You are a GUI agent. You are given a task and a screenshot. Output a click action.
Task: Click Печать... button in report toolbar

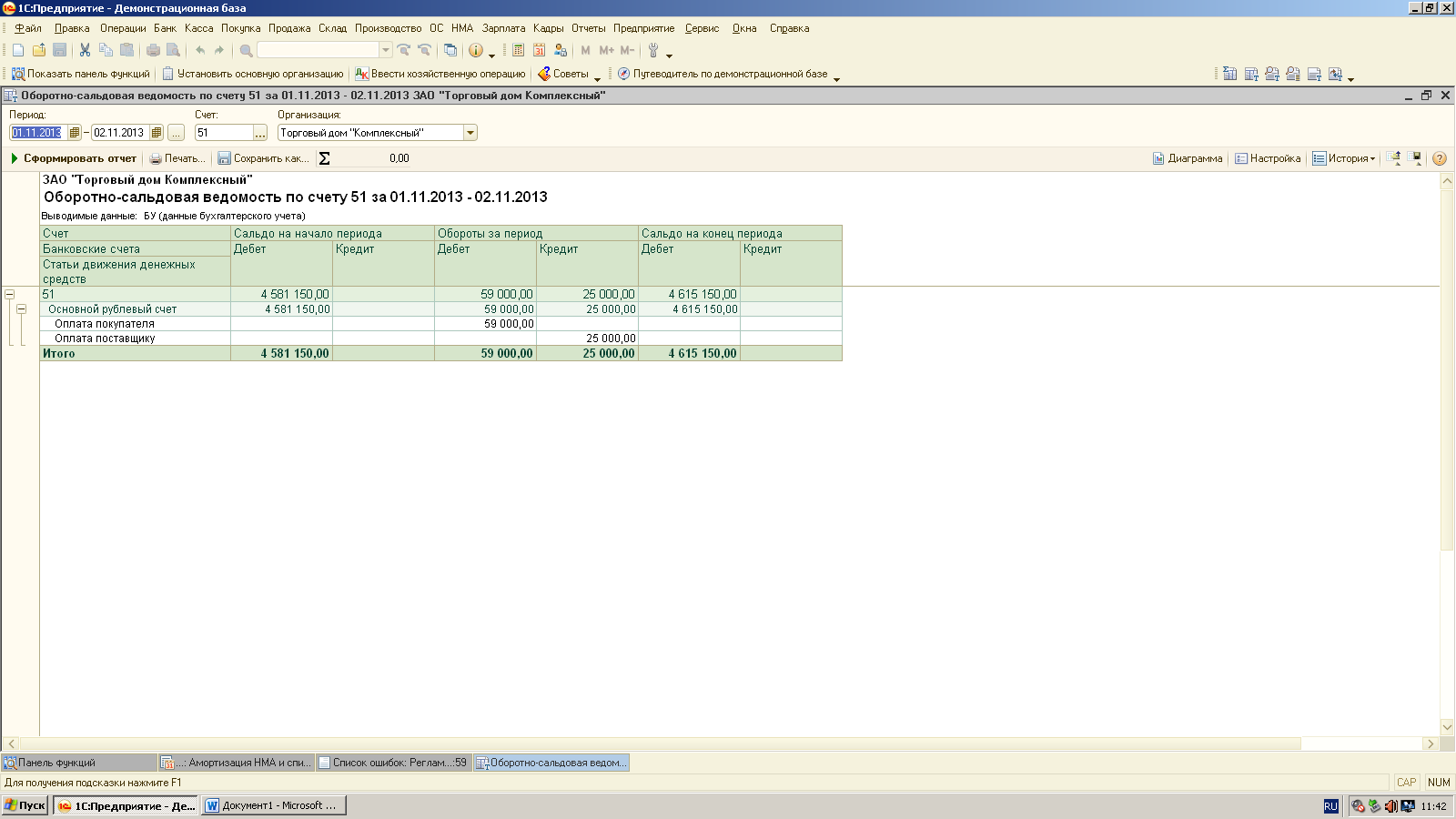(x=177, y=158)
